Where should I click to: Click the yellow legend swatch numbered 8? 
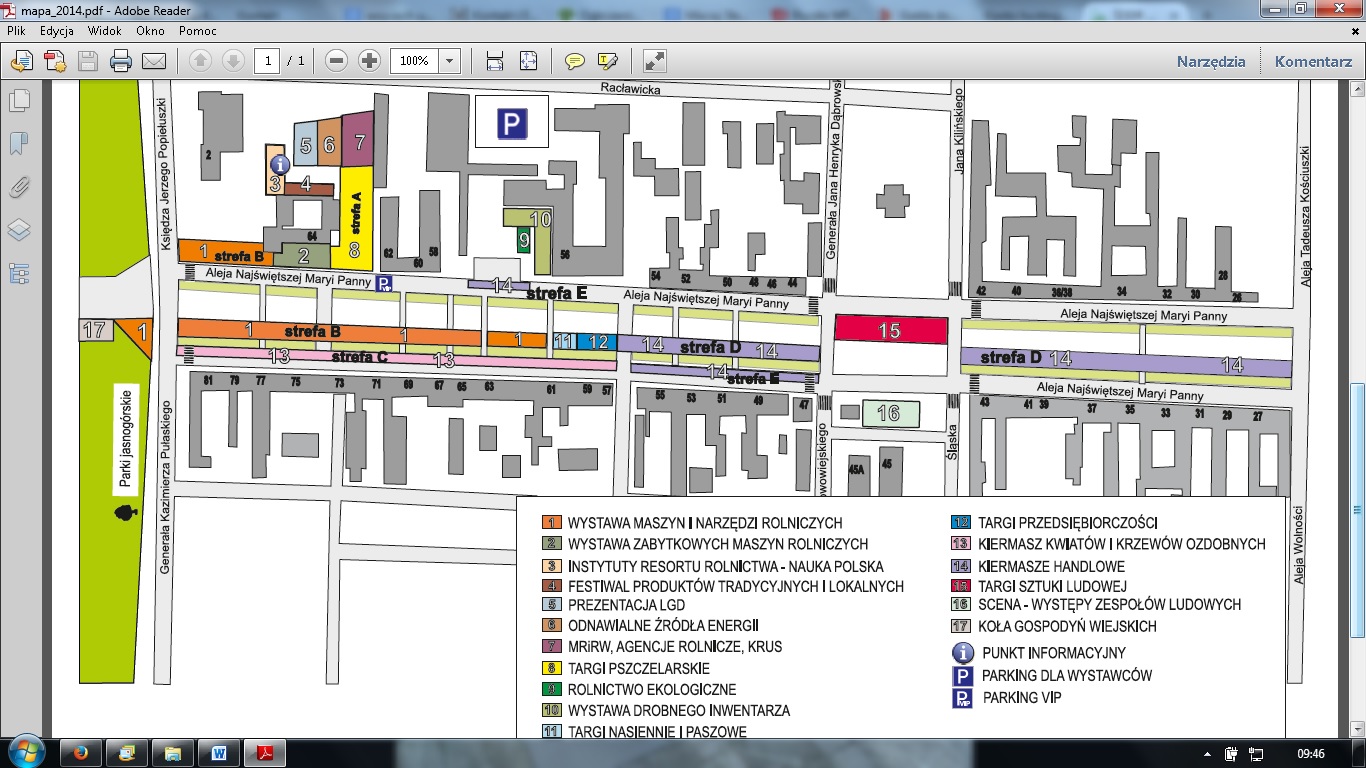pyautogui.click(x=551, y=668)
